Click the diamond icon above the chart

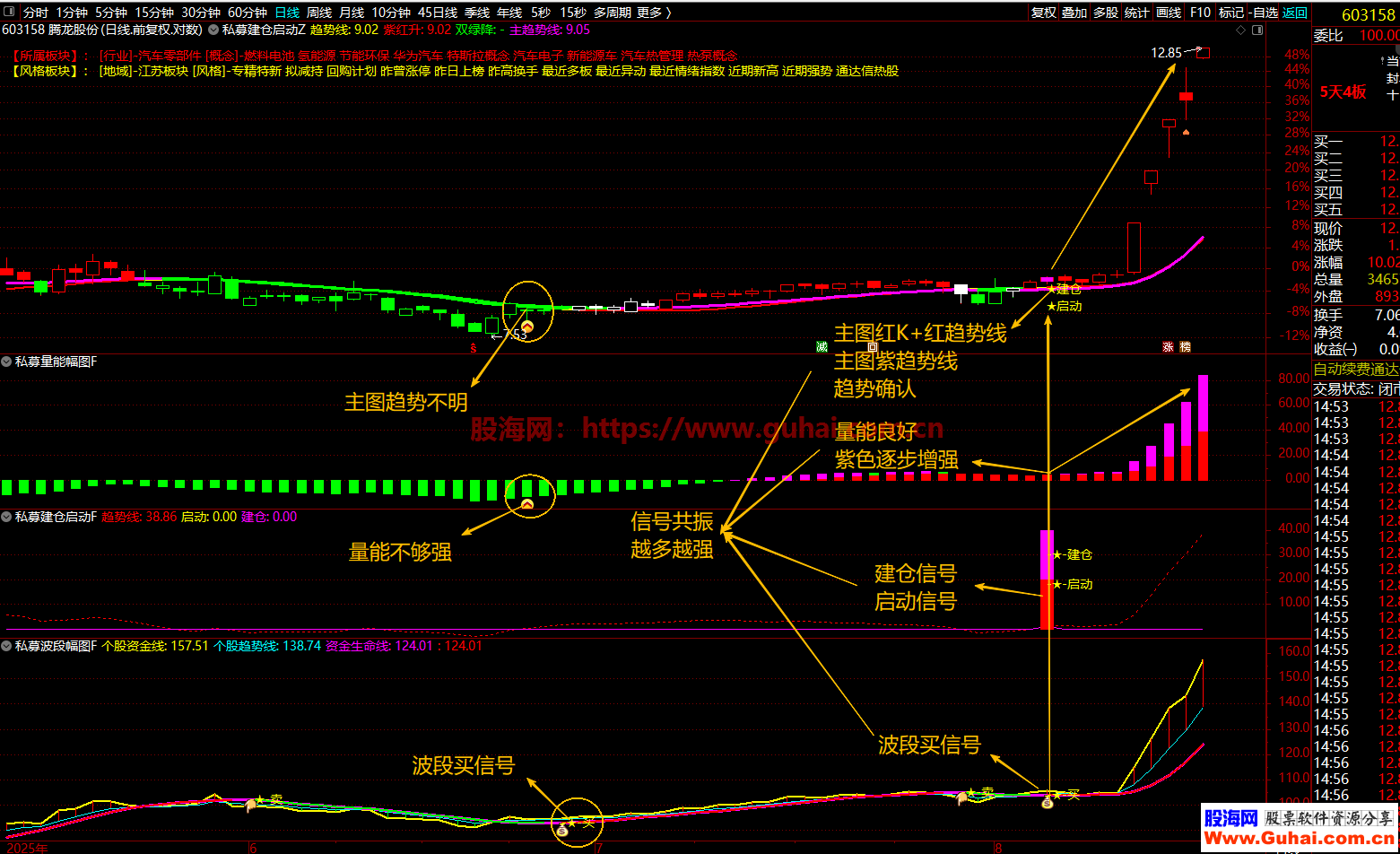(x=1240, y=30)
